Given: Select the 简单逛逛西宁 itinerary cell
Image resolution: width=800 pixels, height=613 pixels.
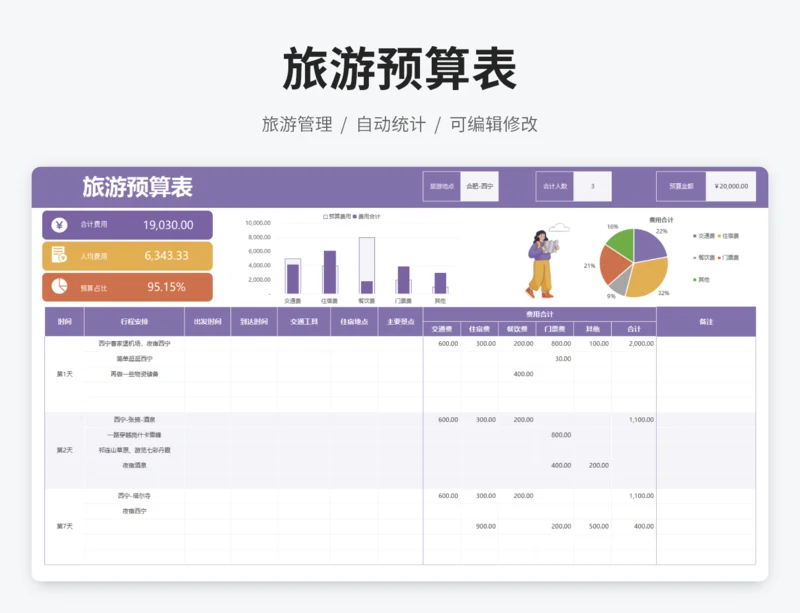Looking at the screenshot, I should click(x=134, y=359).
